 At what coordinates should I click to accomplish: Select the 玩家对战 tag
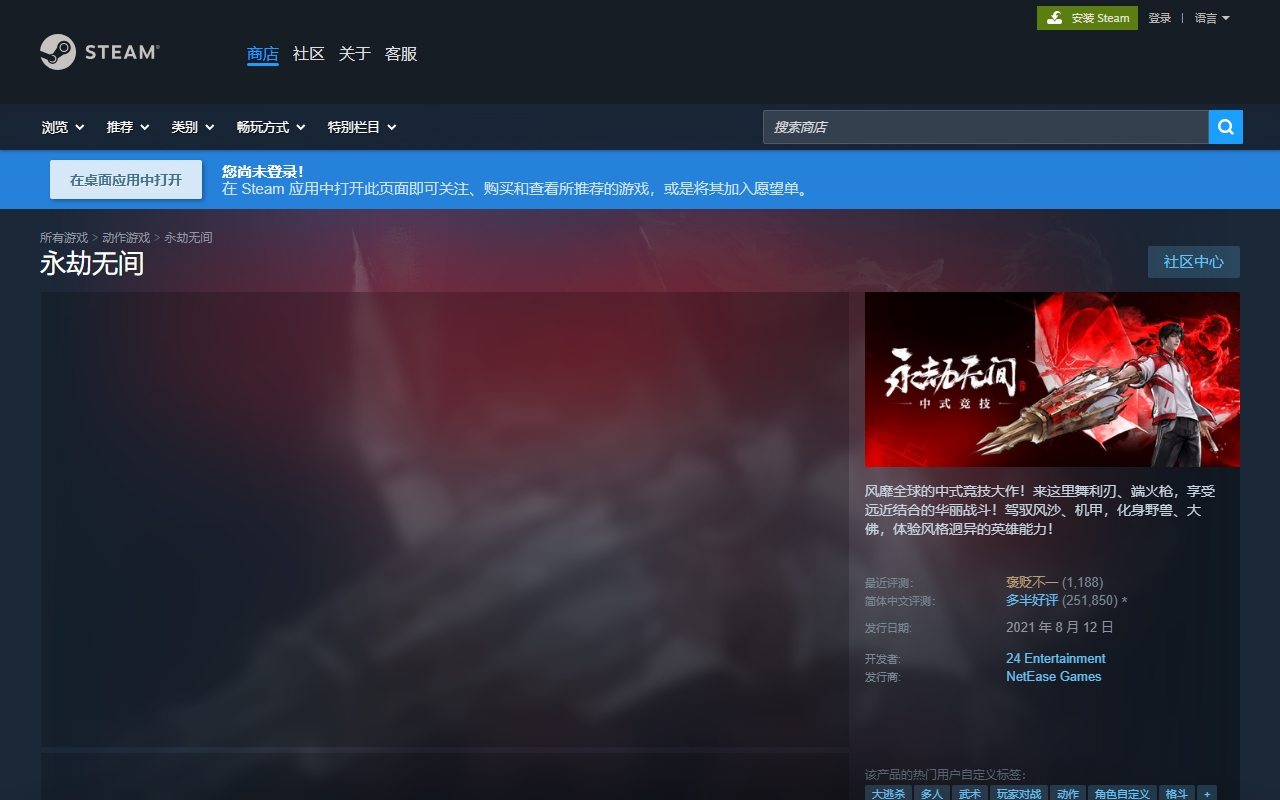point(1019,793)
